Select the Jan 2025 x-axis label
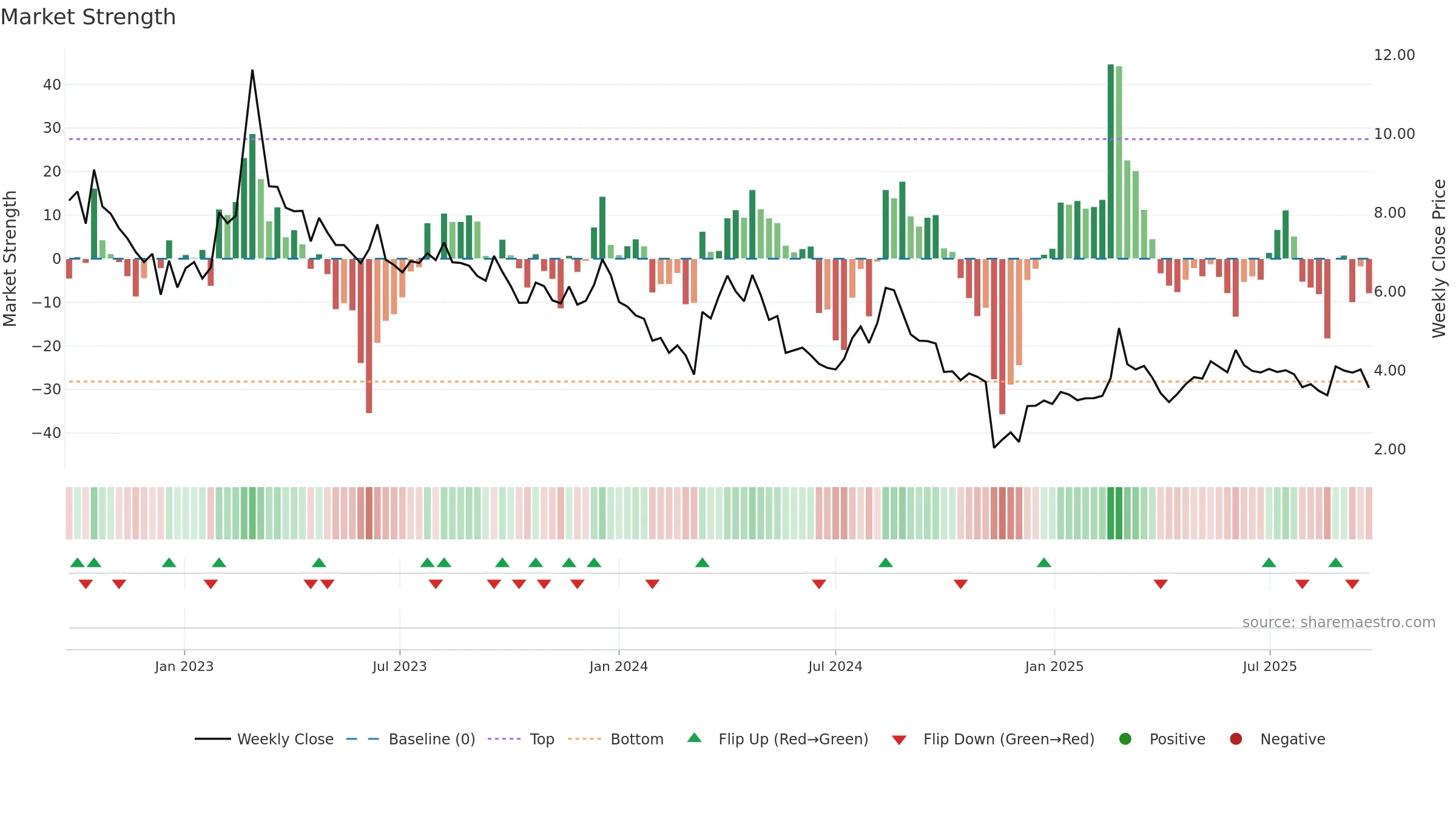This screenshot has height=819, width=1456. pyautogui.click(x=1054, y=666)
